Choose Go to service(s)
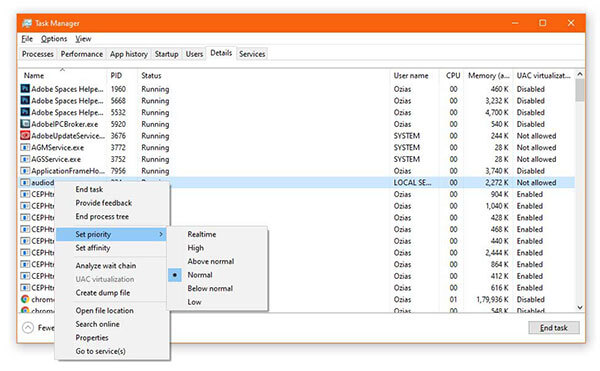 click(x=100, y=351)
